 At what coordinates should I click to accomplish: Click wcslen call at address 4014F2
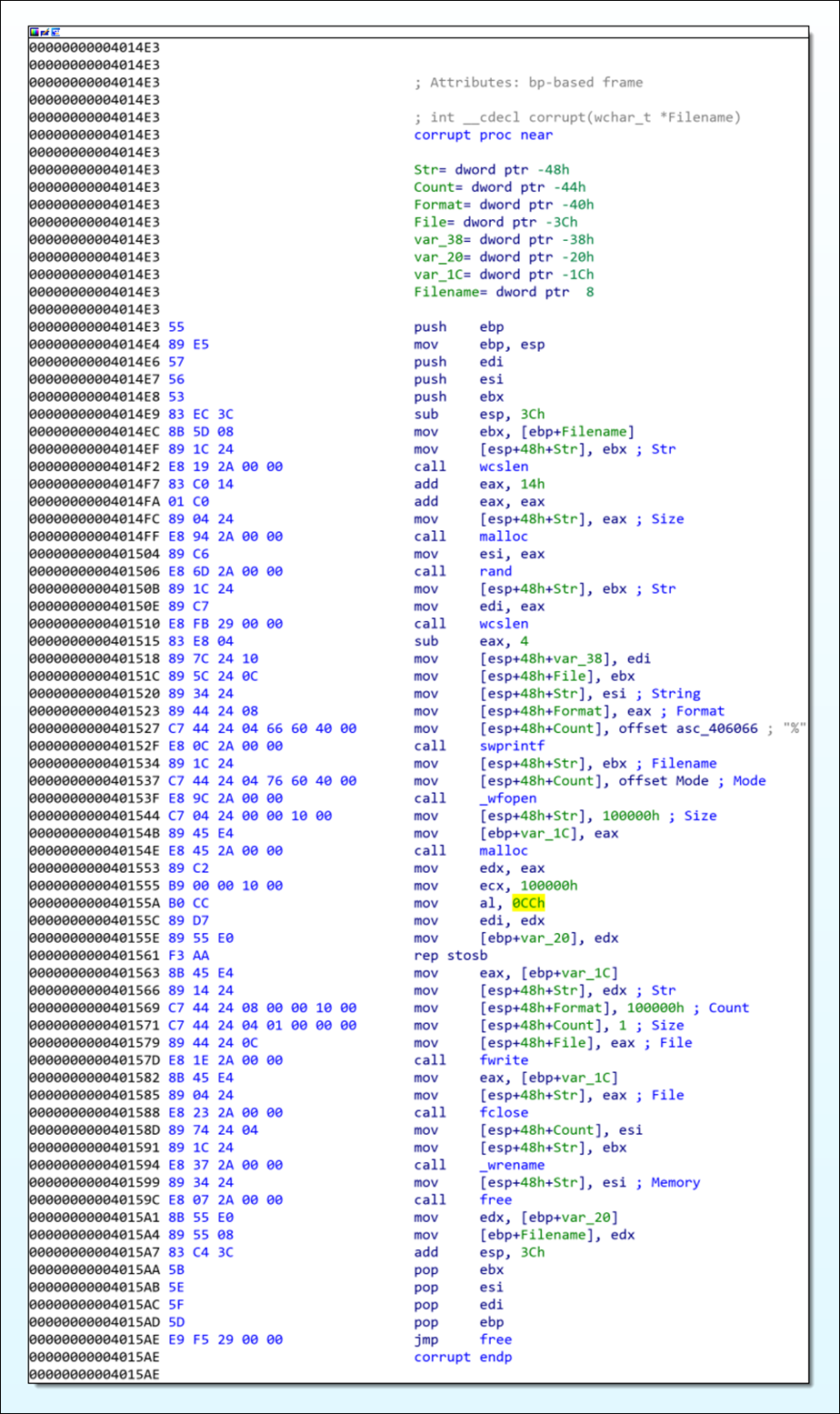(x=471, y=466)
